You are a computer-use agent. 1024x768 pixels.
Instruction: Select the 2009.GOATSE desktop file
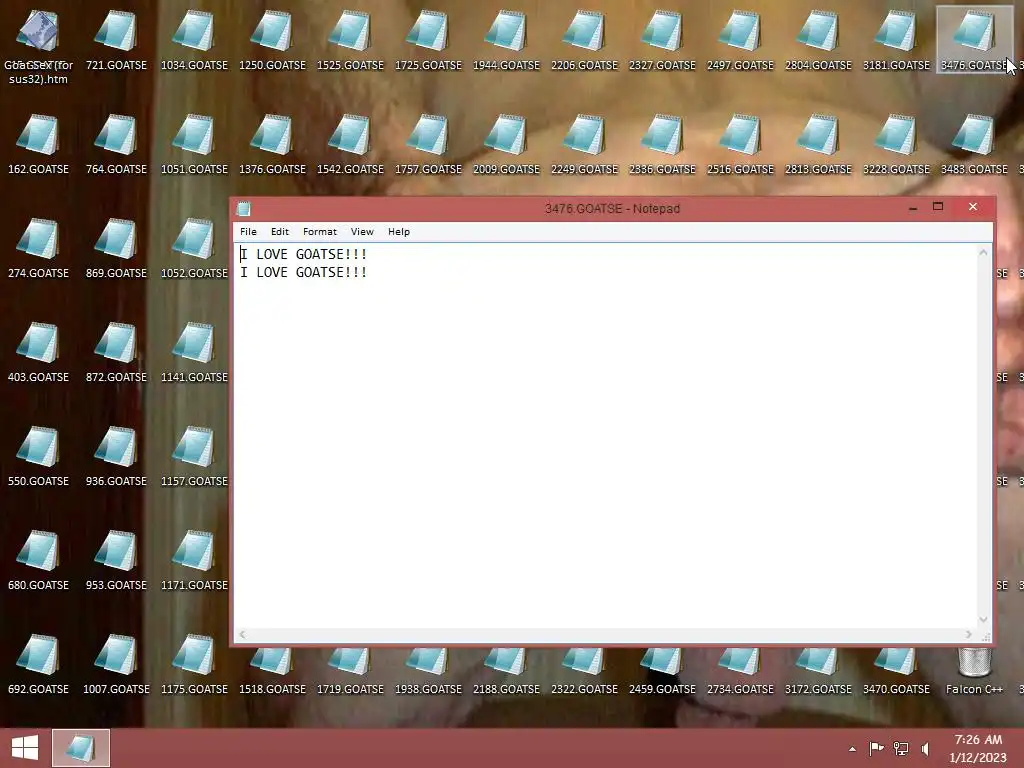(x=506, y=144)
